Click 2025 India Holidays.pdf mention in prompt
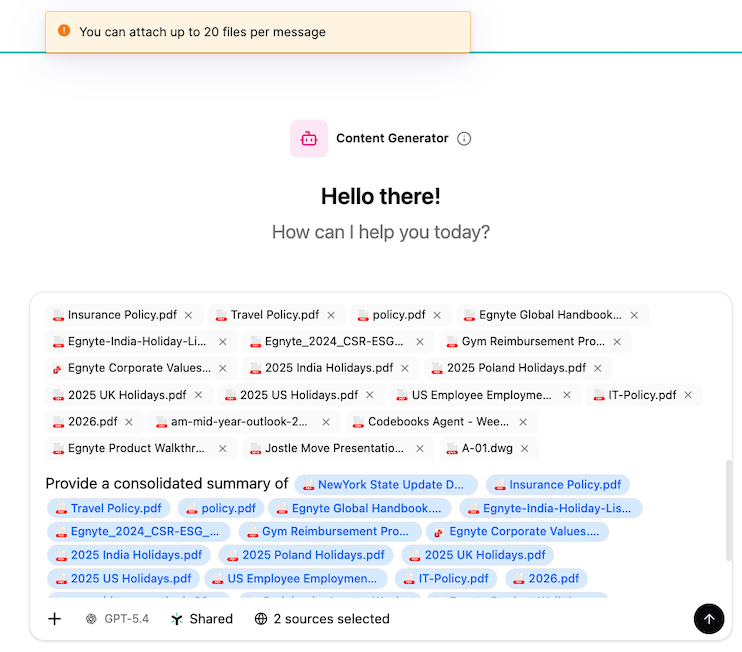The height and width of the screenshot is (652, 742). [129, 555]
